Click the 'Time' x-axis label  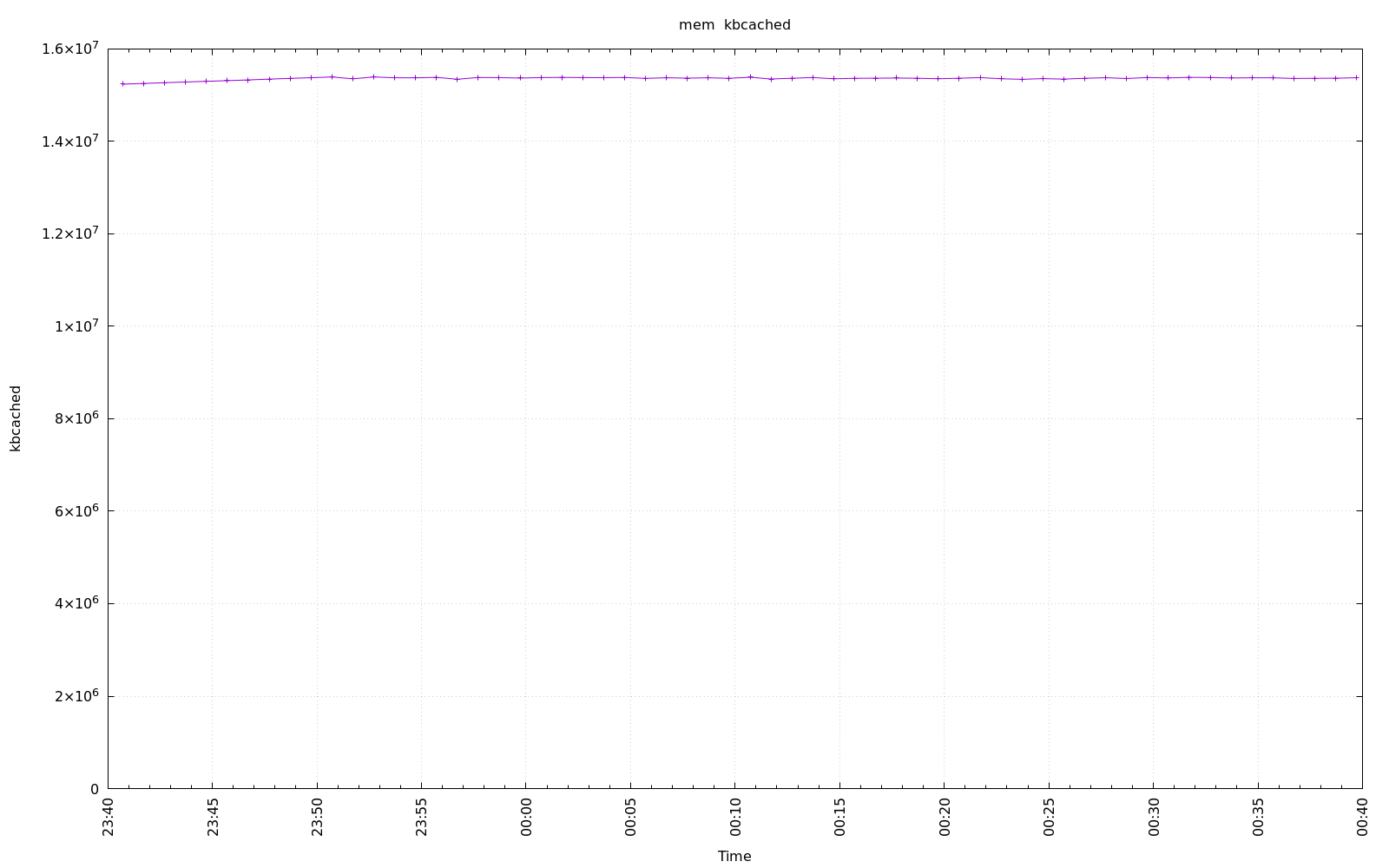click(734, 856)
